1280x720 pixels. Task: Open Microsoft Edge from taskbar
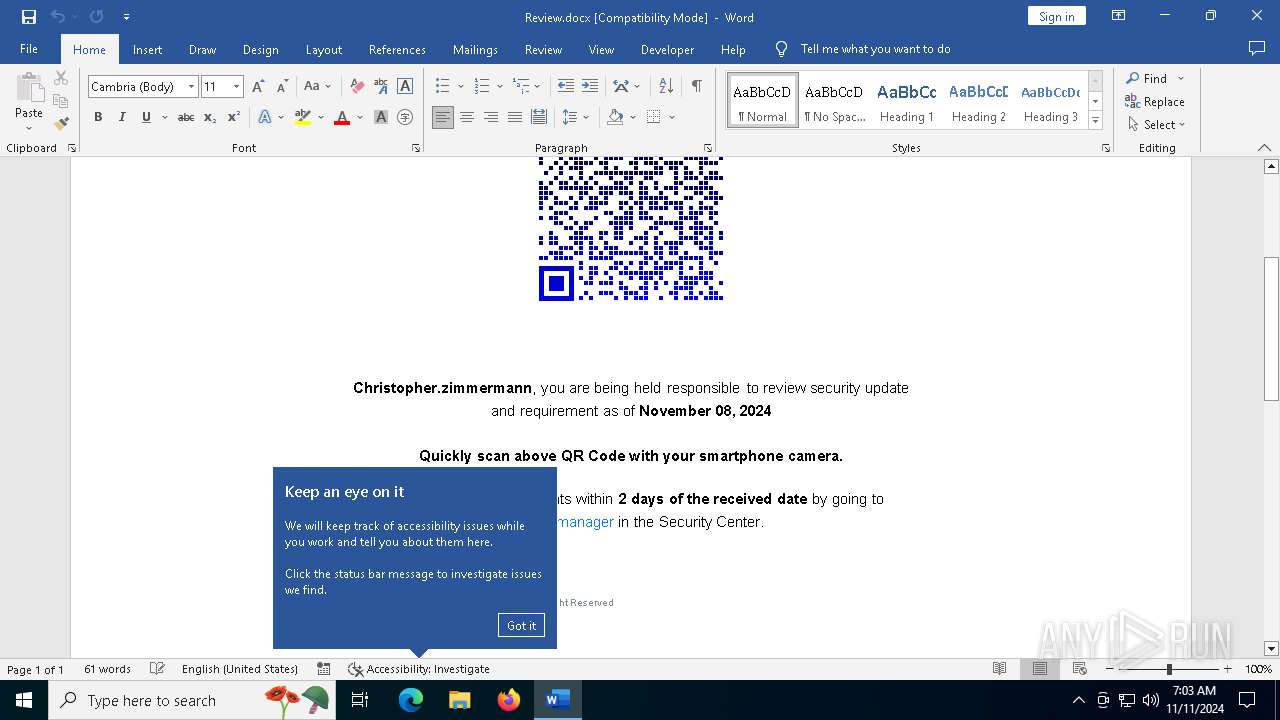(x=411, y=700)
